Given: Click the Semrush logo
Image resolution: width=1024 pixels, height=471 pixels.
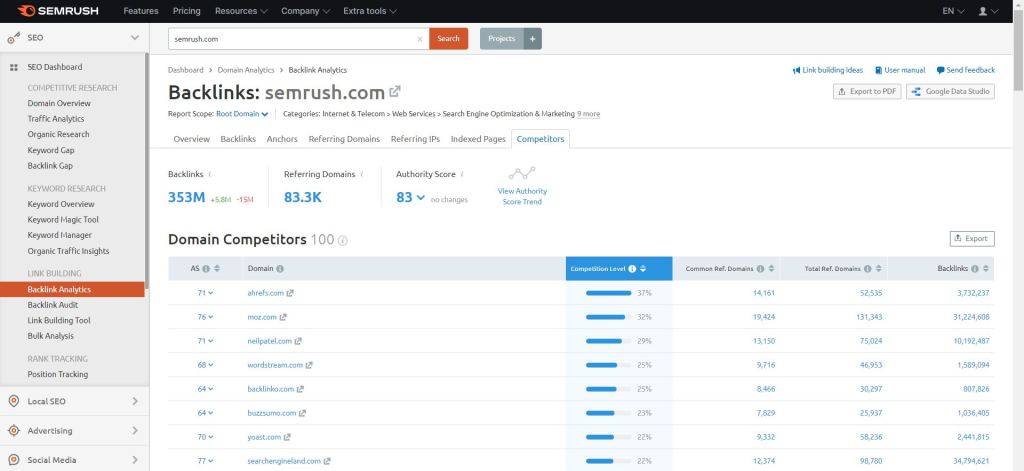Looking at the screenshot, I should (x=60, y=11).
